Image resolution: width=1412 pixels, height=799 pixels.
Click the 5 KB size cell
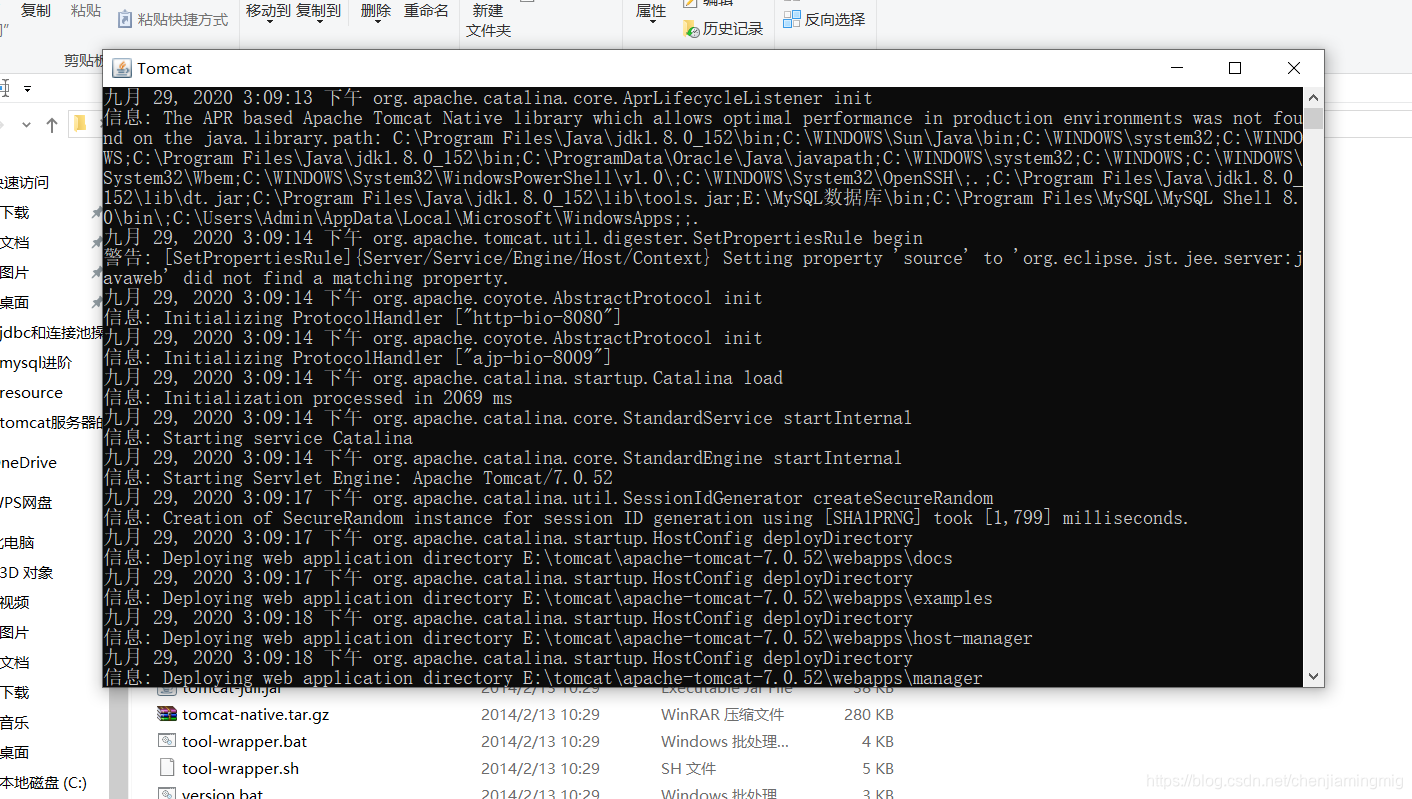coord(877,768)
